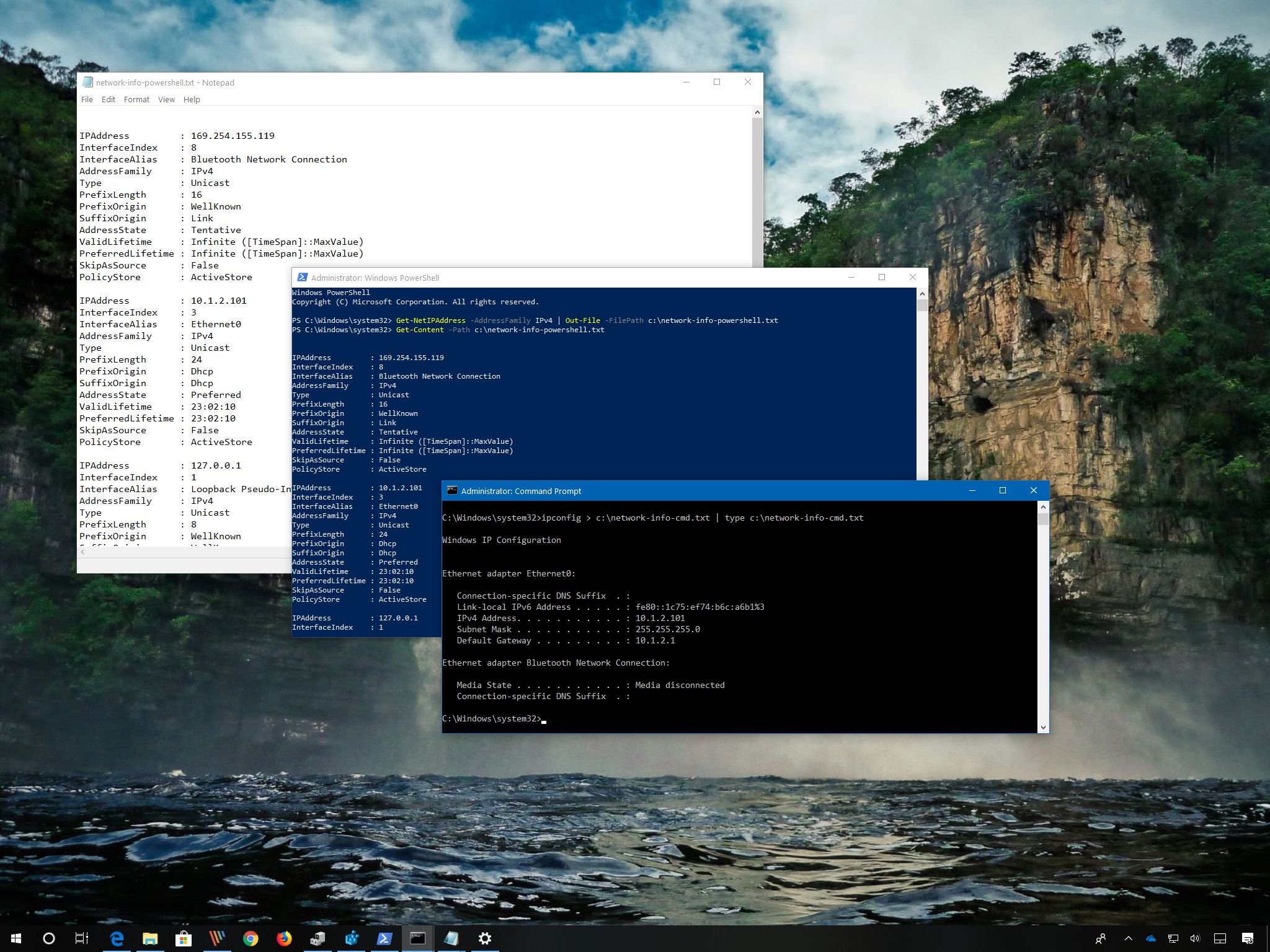Viewport: 1270px width, 952px height.
Task: Open Format menu in Notepad
Action: click(x=135, y=99)
